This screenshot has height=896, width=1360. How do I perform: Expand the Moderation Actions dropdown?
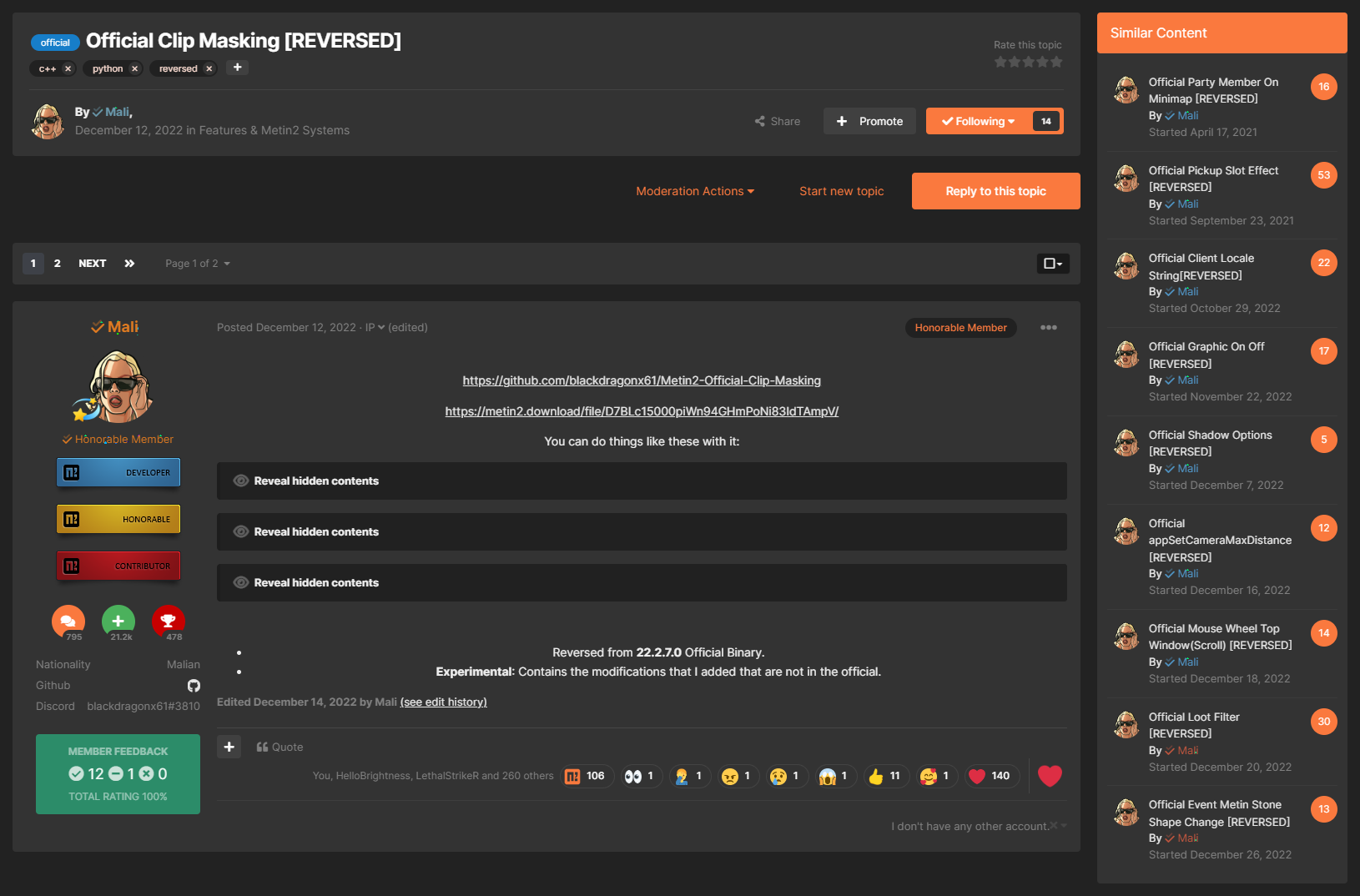point(695,191)
